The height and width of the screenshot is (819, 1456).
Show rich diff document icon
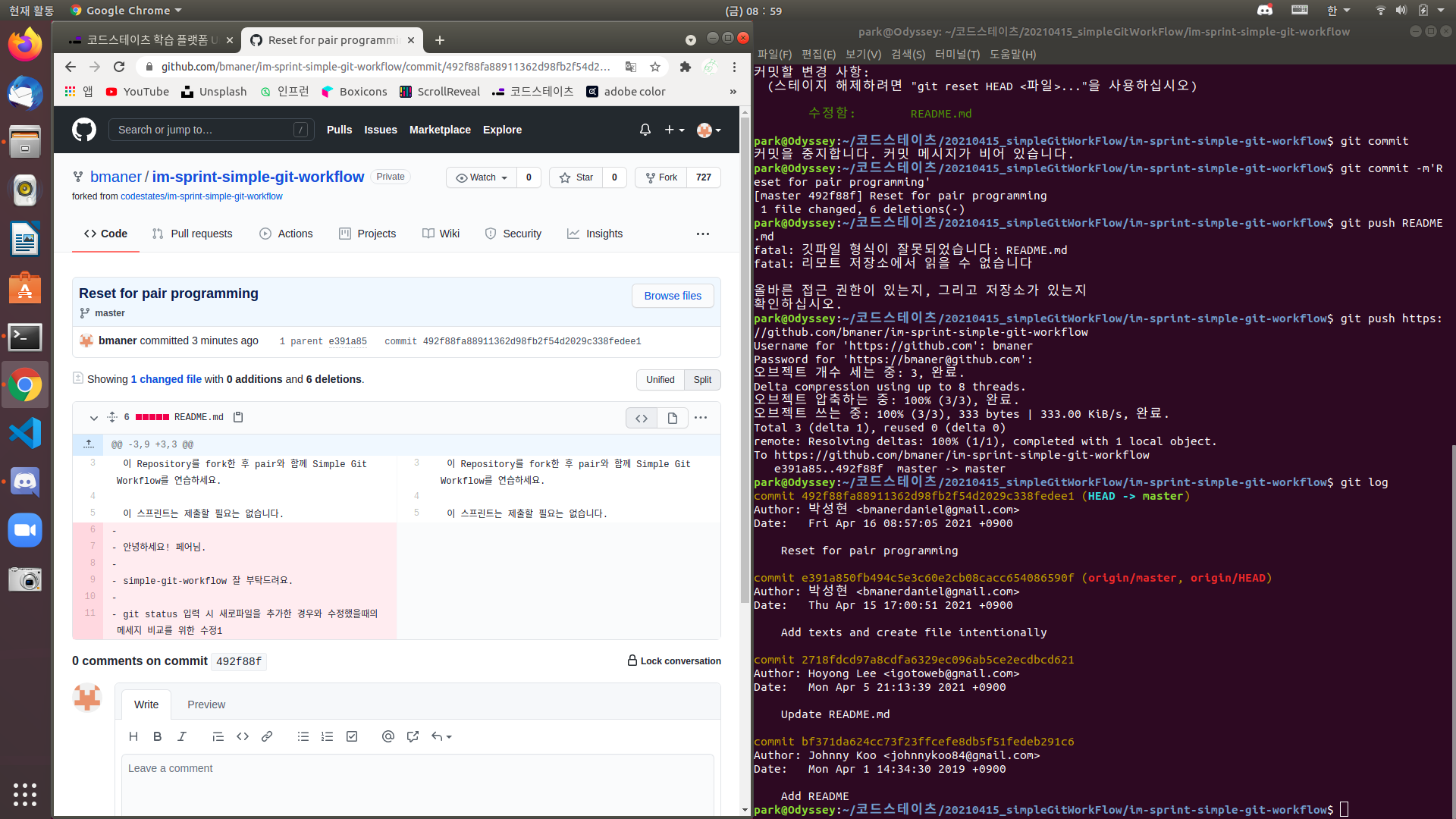tap(672, 418)
